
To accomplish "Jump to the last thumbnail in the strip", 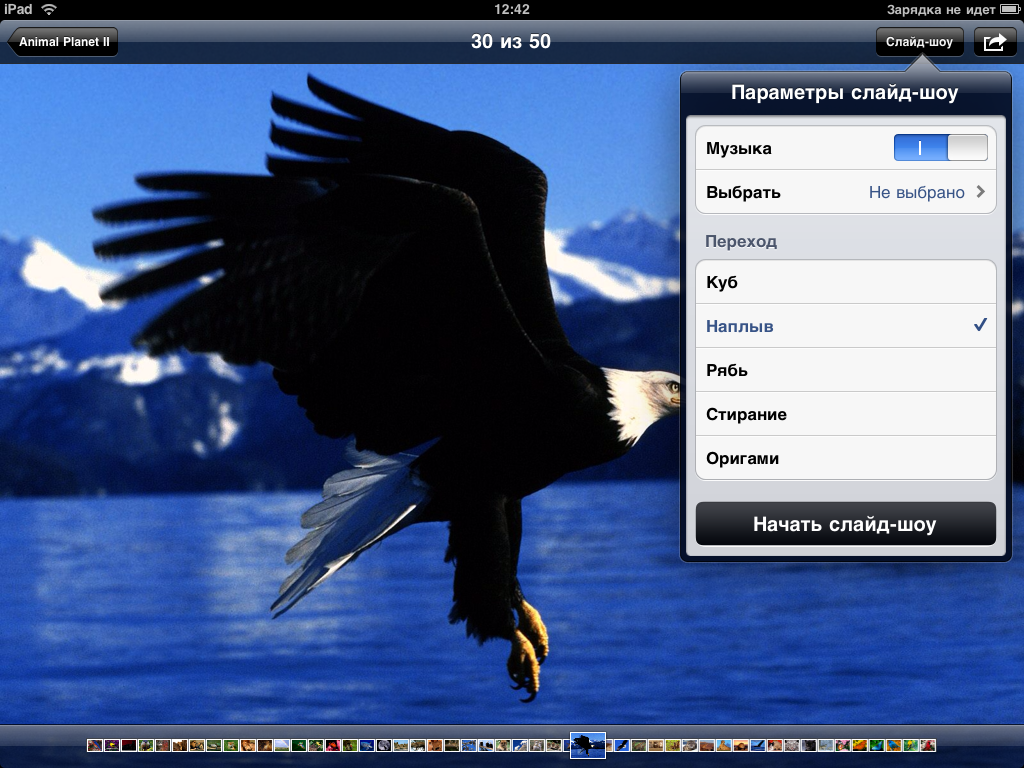I will click(928, 745).
